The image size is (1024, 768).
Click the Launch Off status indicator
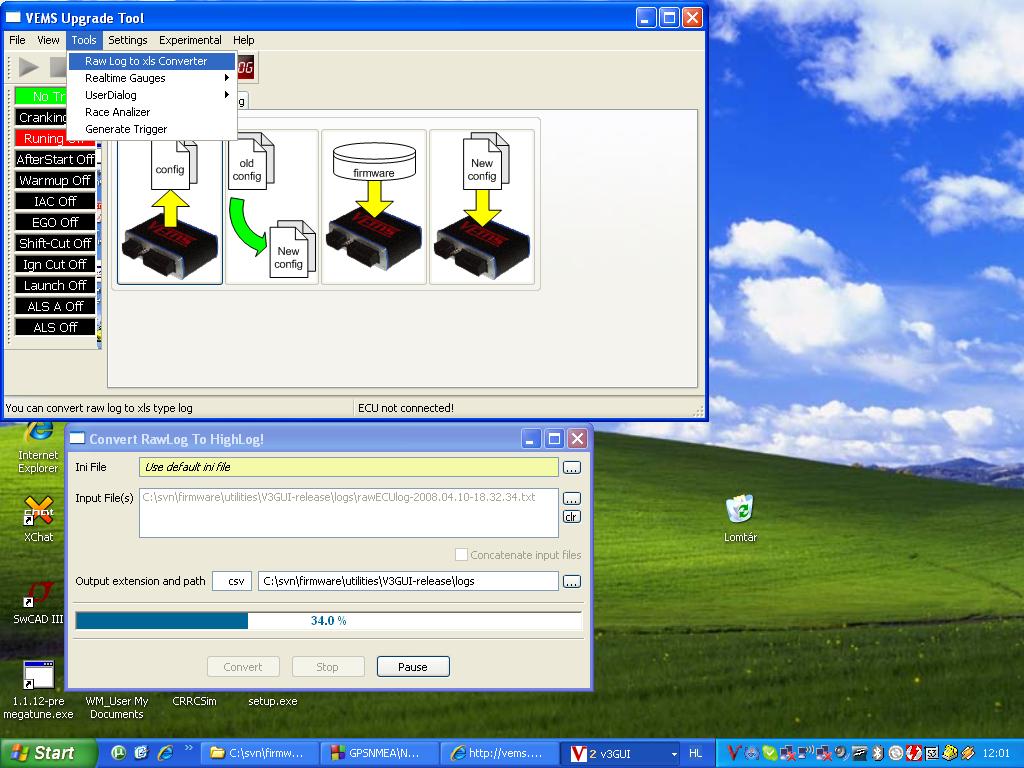pyautogui.click(x=56, y=285)
